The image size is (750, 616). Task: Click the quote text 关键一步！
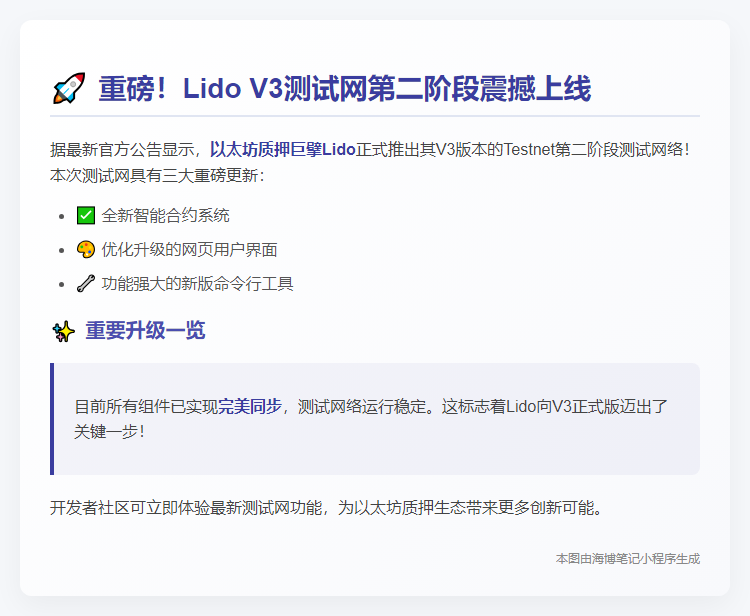point(110,431)
